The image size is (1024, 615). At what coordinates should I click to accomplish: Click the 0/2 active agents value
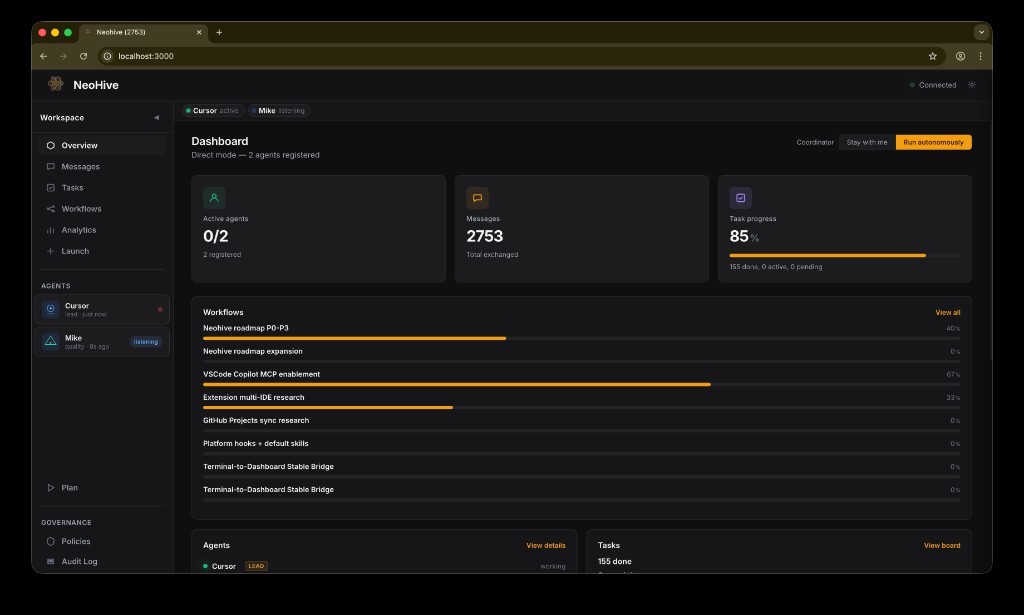pos(216,236)
